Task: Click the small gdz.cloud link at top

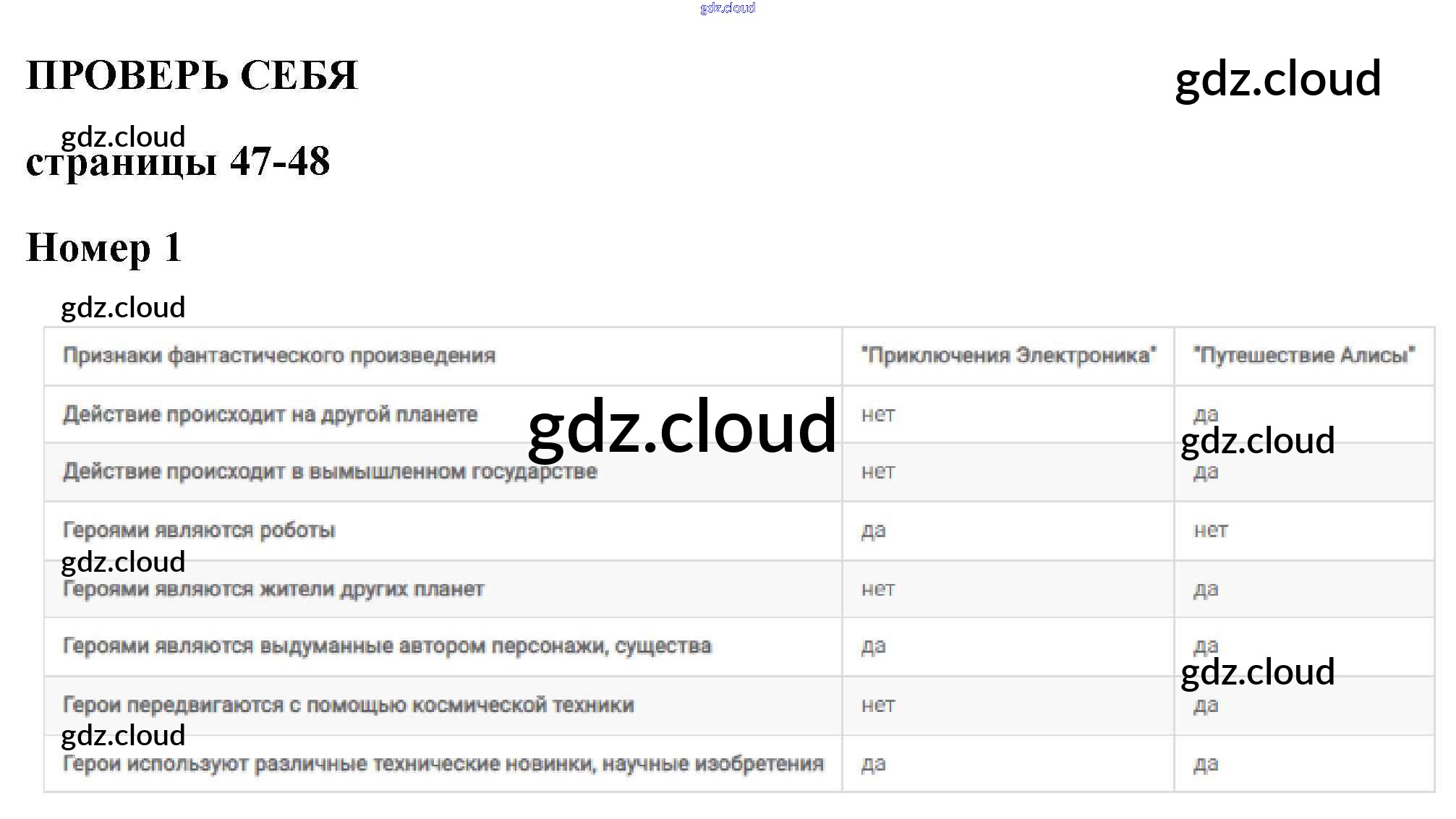Action: click(727, 8)
